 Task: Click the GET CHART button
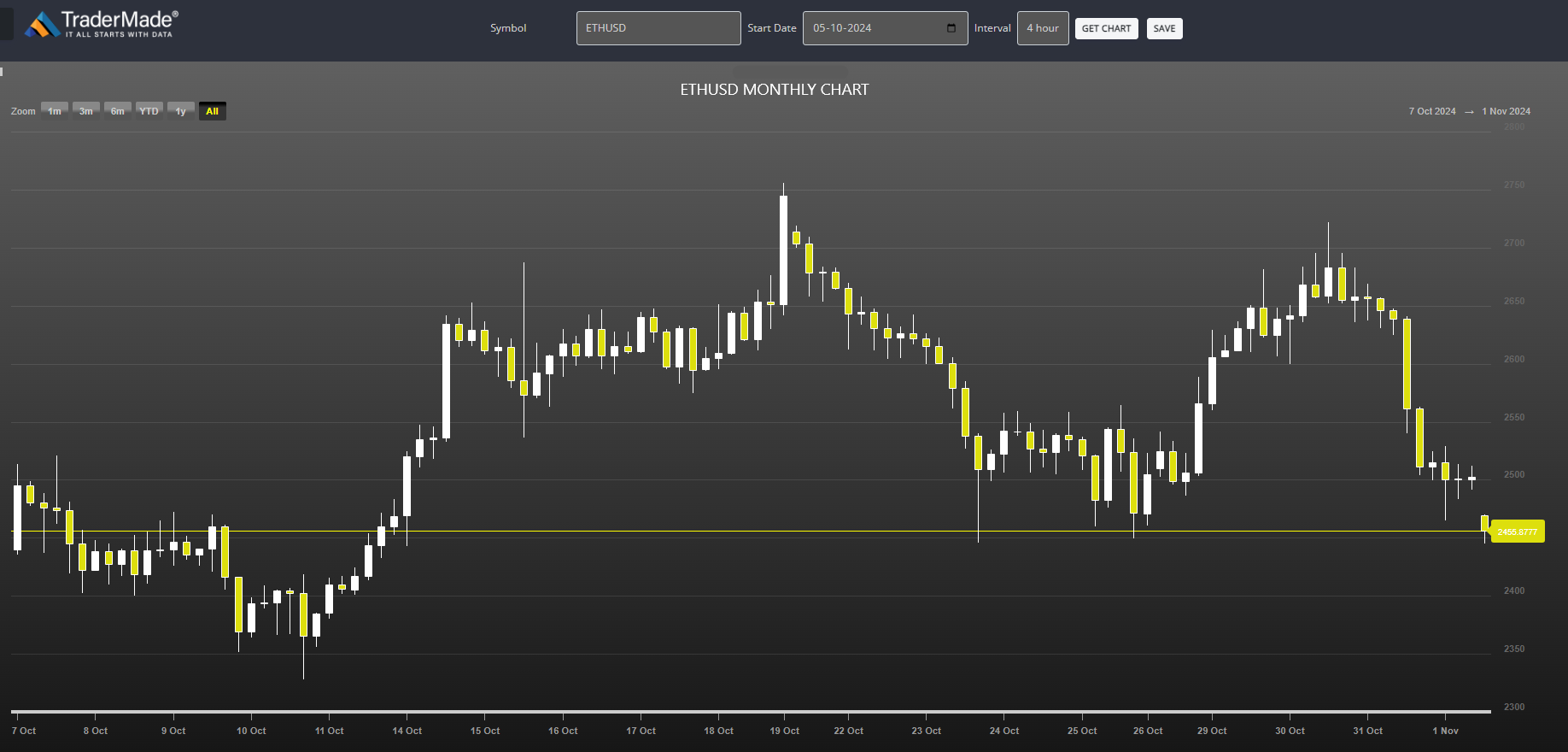pos(1106,28)
